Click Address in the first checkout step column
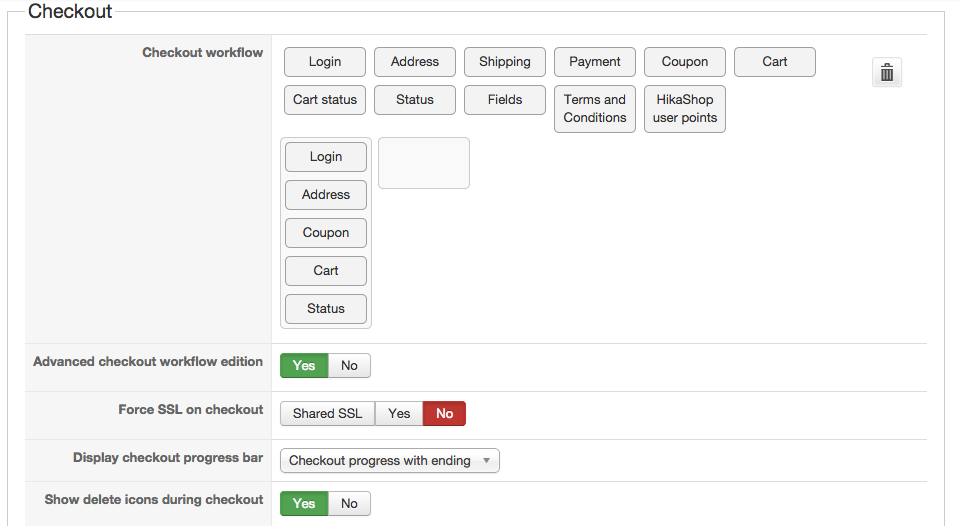This screenshot has width=959, height=526. pos(326,195)
